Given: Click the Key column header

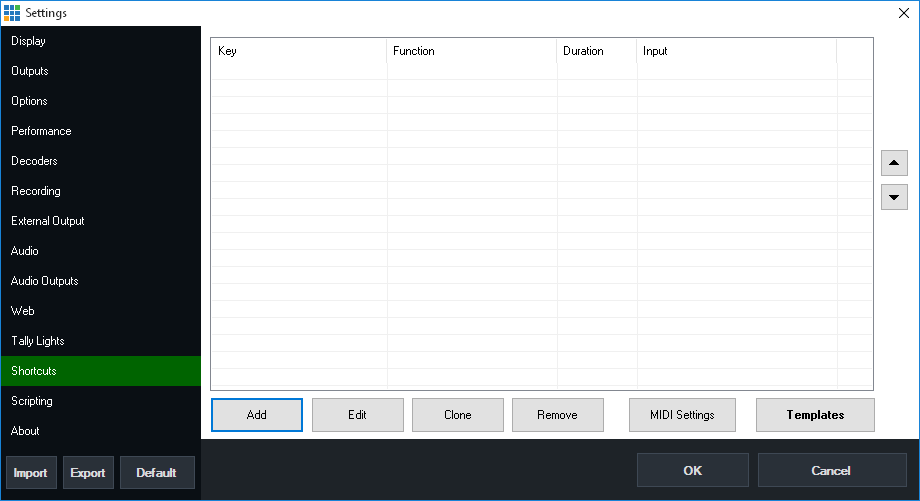Looking at the screenshot, I should coord(298,51).
